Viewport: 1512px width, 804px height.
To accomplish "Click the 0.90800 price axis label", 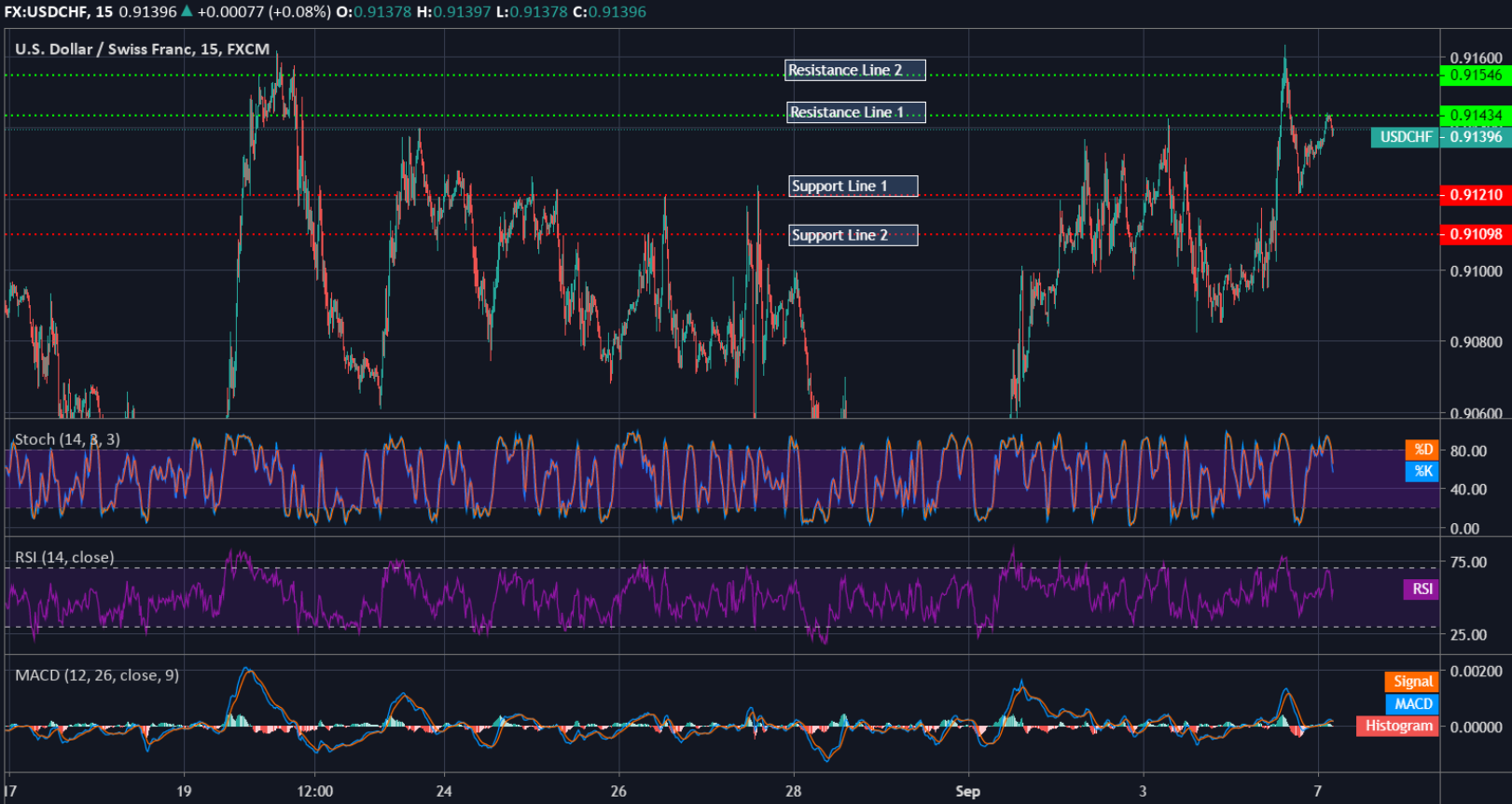I will (x=1476, y=342).
